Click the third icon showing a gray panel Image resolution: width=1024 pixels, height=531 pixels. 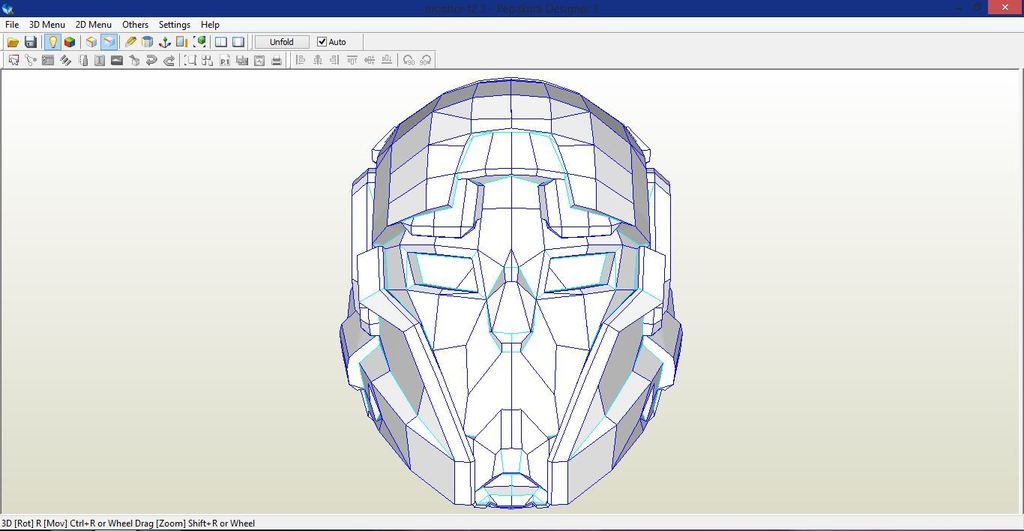pyautogui.click(x=48, y=60)
